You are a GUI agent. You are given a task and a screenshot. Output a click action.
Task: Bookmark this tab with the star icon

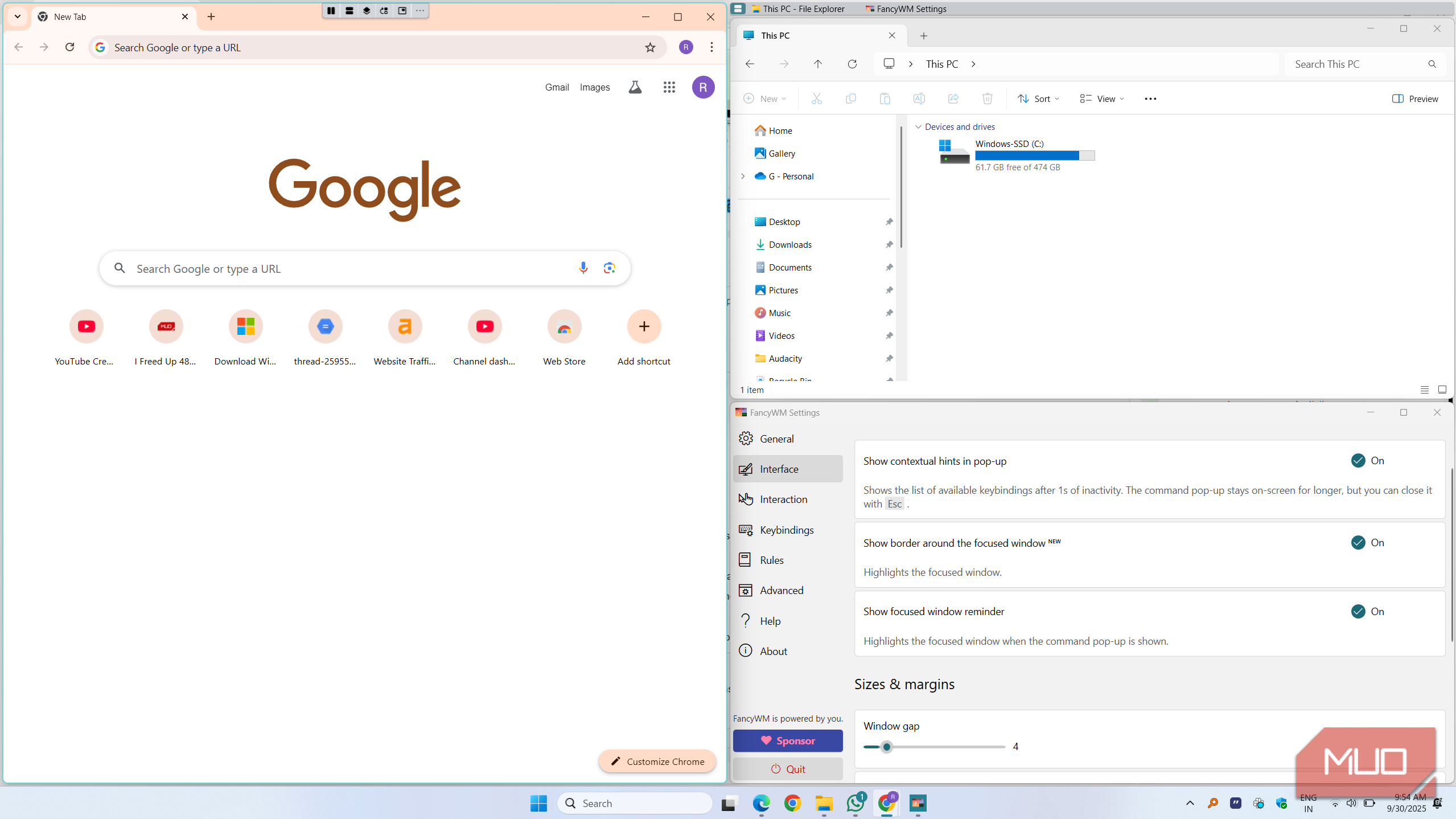(650, 48)
